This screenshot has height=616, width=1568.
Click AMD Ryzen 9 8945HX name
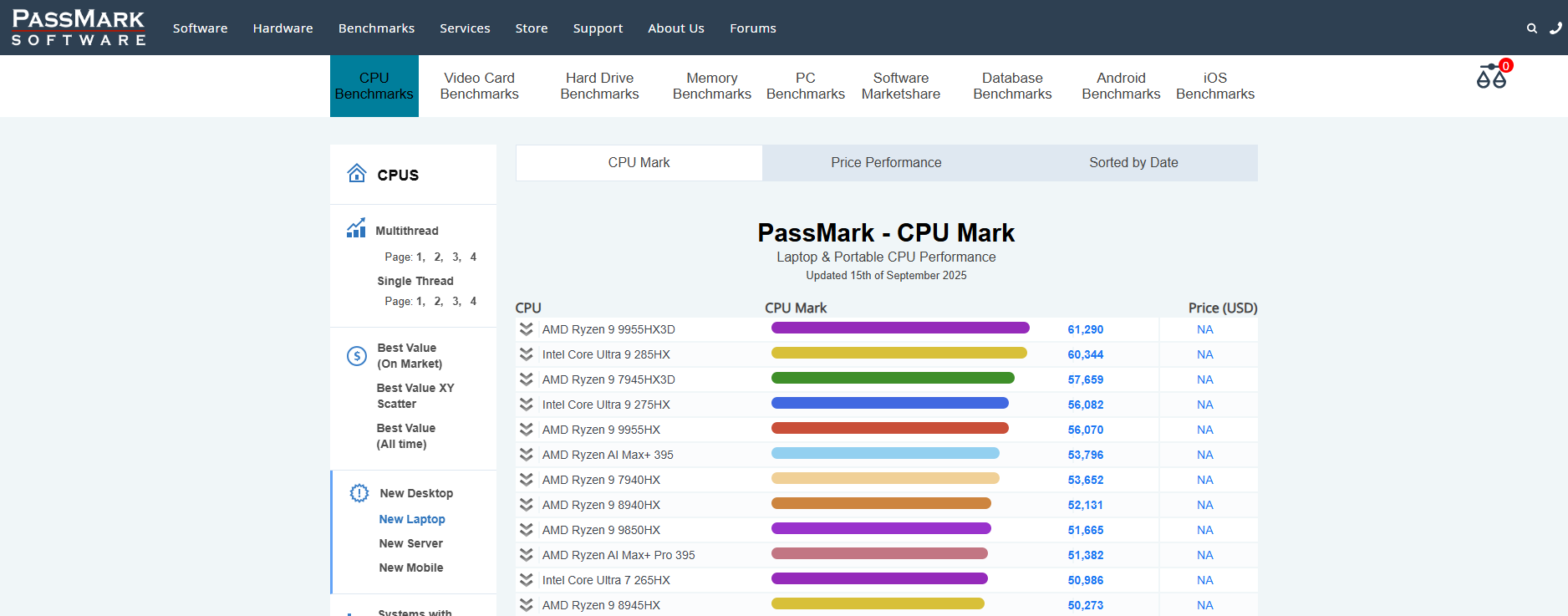coord(601,605)
